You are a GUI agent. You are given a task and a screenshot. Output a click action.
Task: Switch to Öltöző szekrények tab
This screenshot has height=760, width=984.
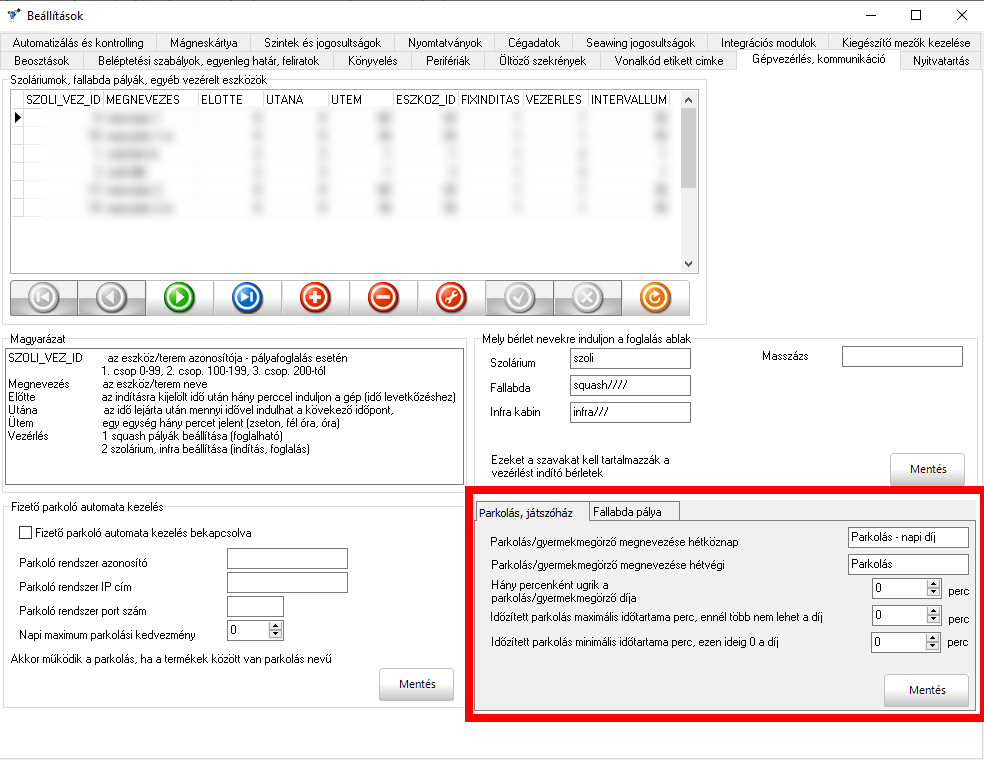coord(542,61)
